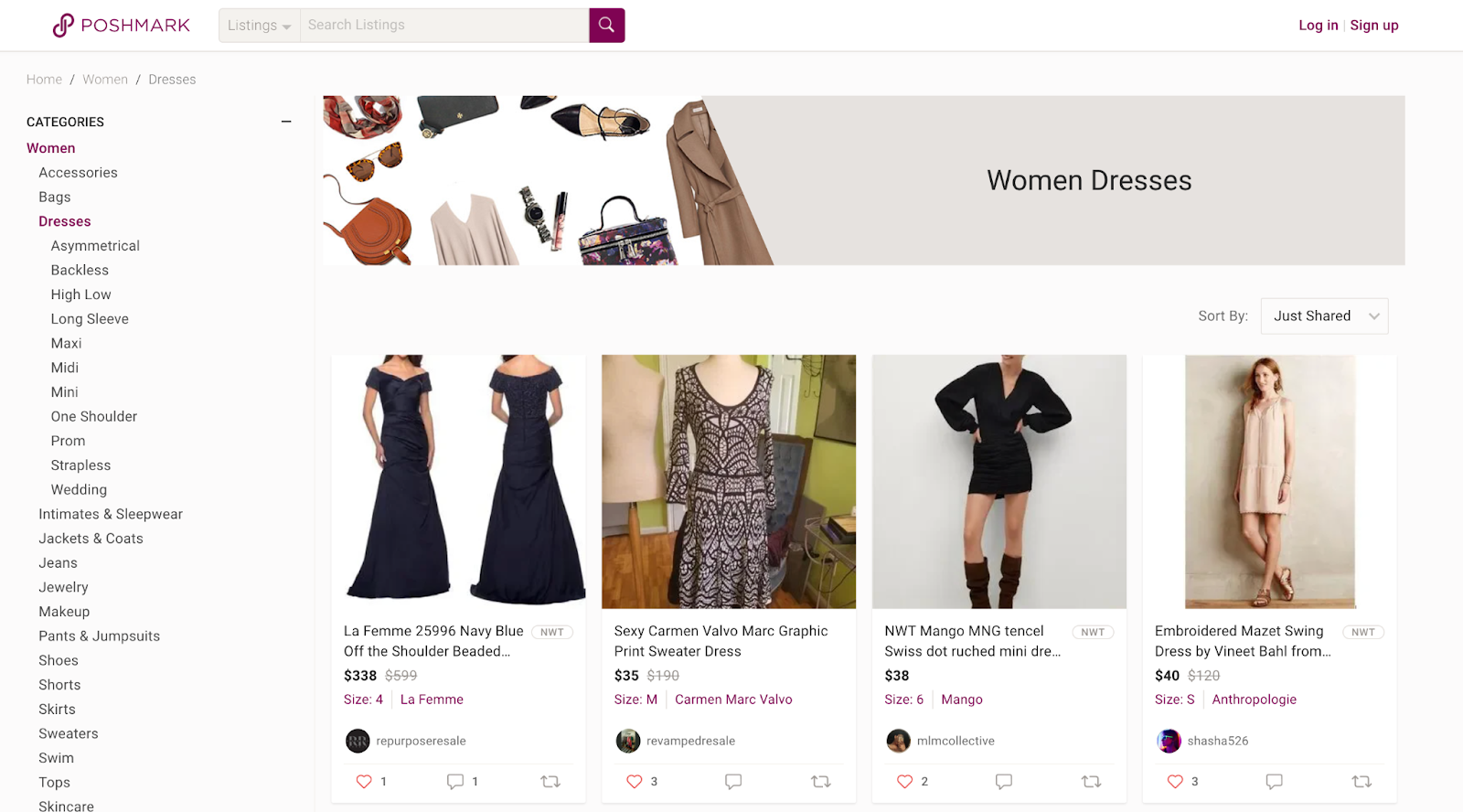Collapse the Categories section
This screenshot has height=812, width=1463.
[x=286, y=122]
